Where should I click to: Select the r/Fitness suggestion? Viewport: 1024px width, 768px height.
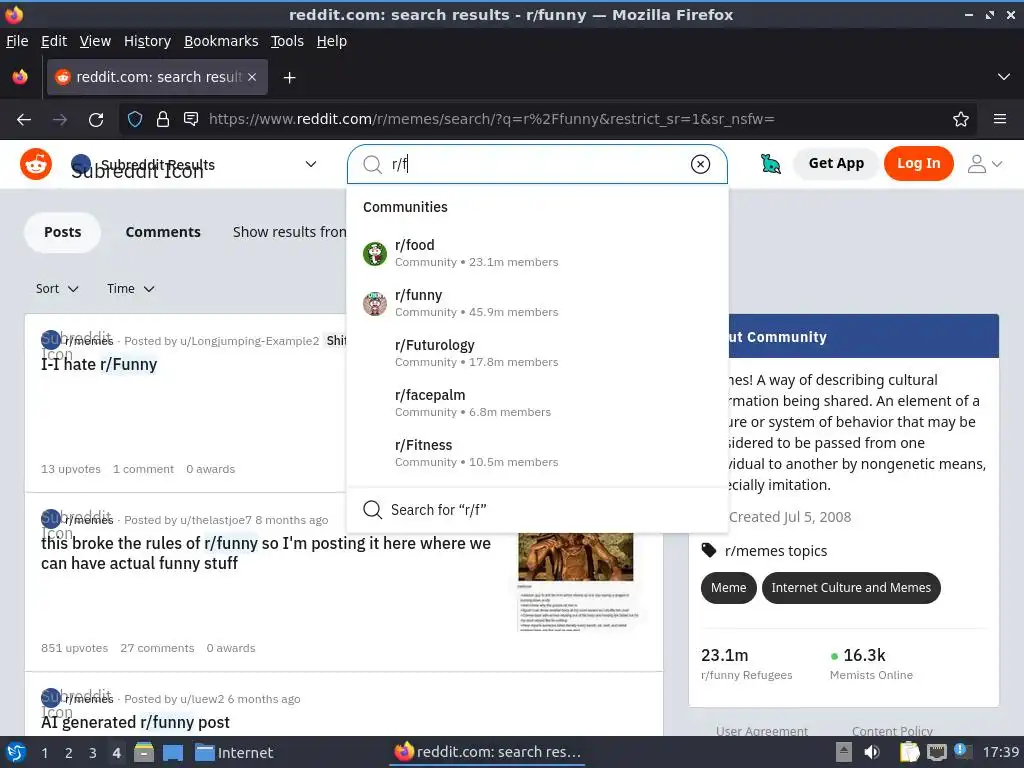[537, 453]
